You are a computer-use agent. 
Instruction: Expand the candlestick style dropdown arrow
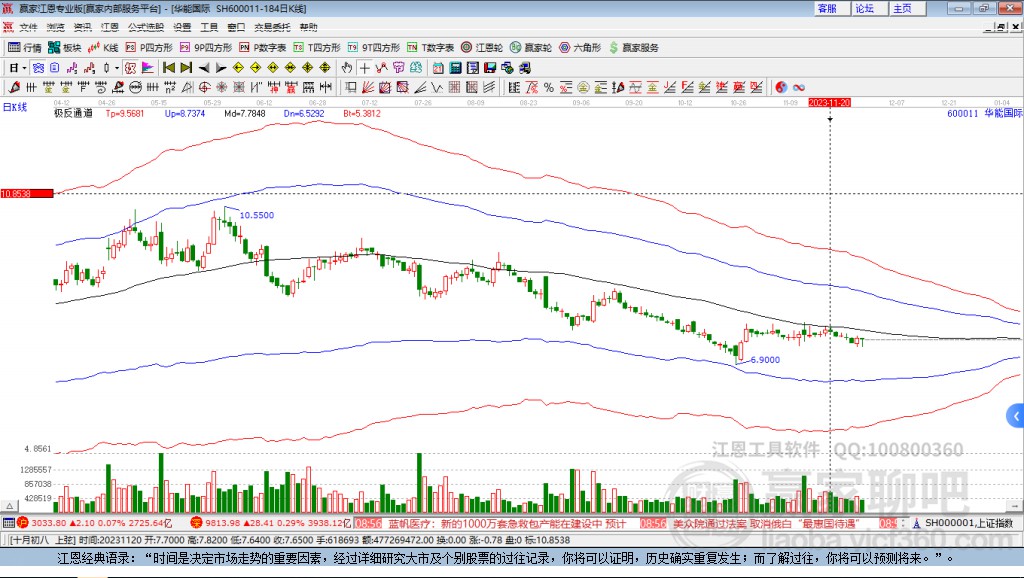(116, 68)
